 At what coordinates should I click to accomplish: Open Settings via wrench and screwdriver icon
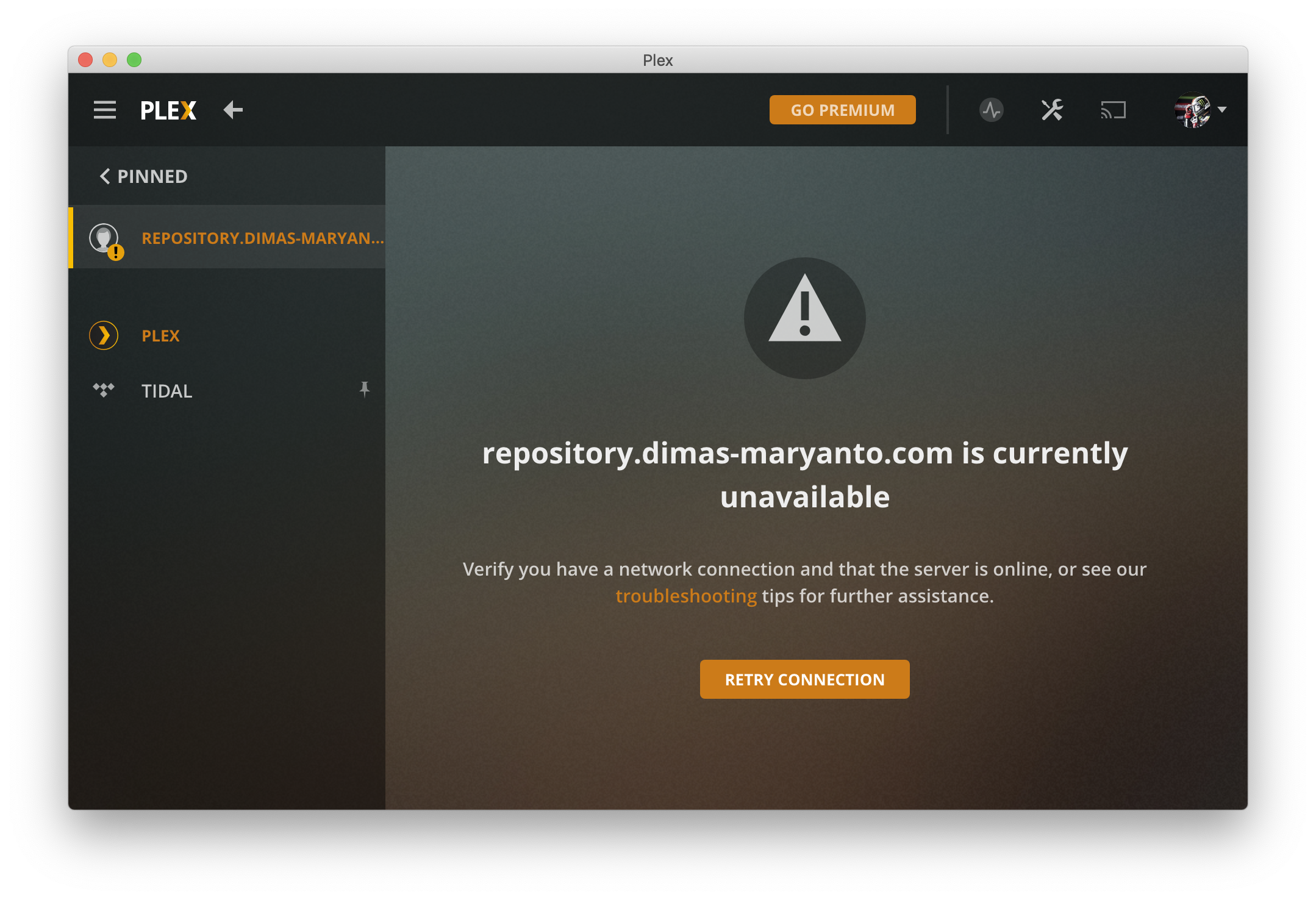click(x=1052, y=110)
